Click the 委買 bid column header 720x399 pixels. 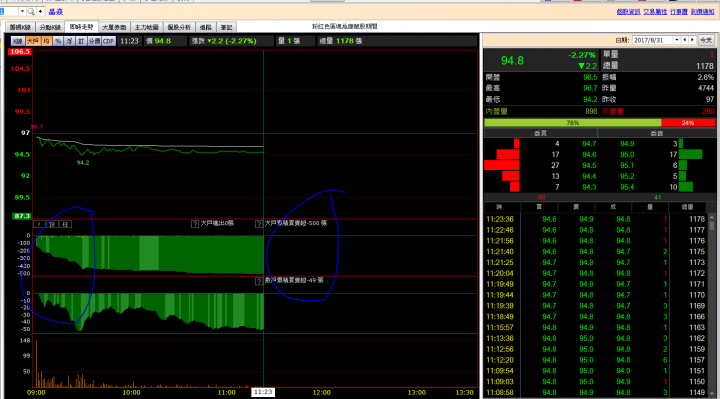point(540,133)
